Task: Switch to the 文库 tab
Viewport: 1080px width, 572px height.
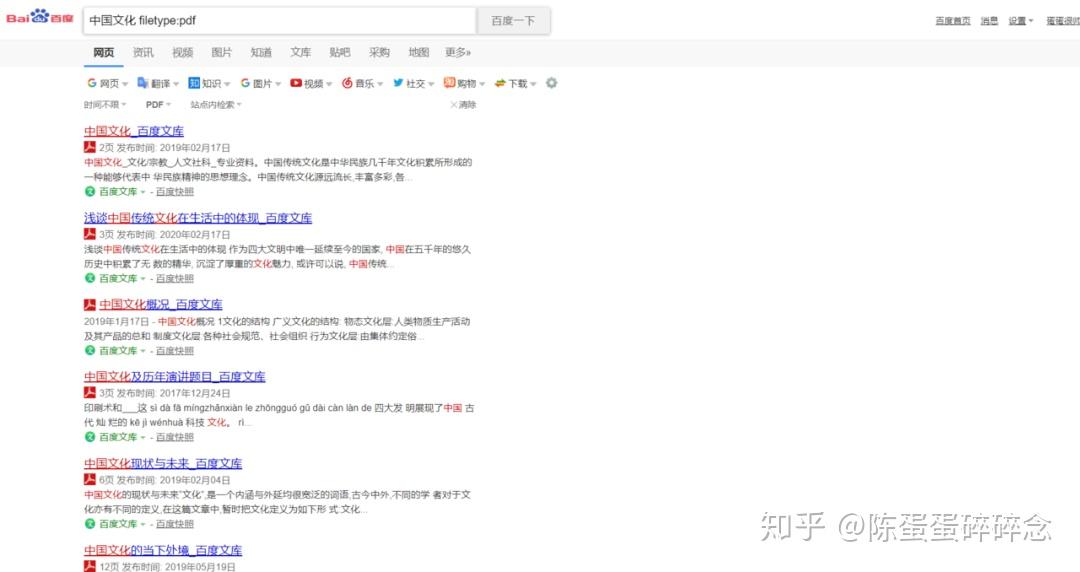Action: pyautogui.click(x=300, y=52)
